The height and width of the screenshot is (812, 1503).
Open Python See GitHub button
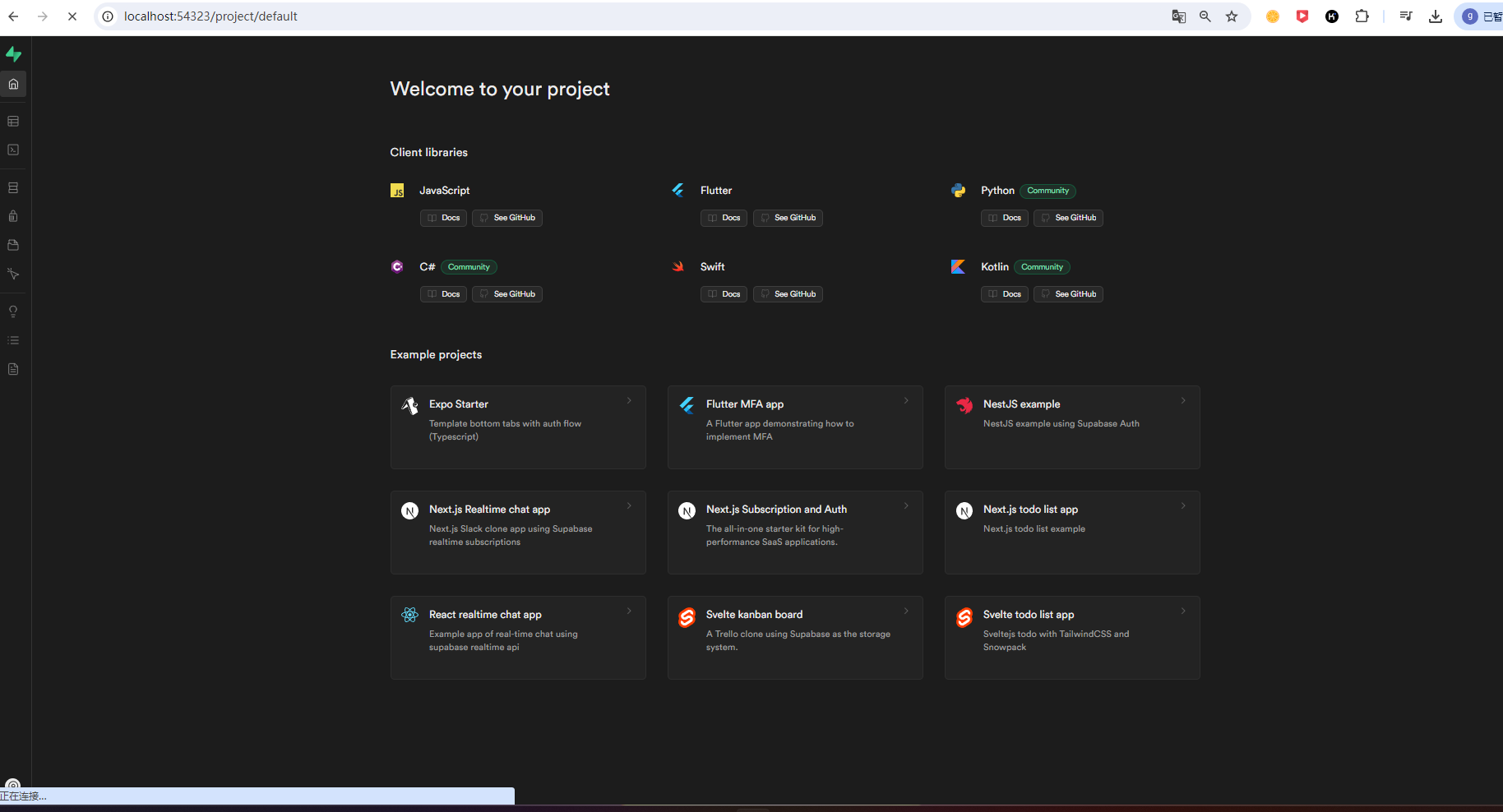coord(1069,218)
